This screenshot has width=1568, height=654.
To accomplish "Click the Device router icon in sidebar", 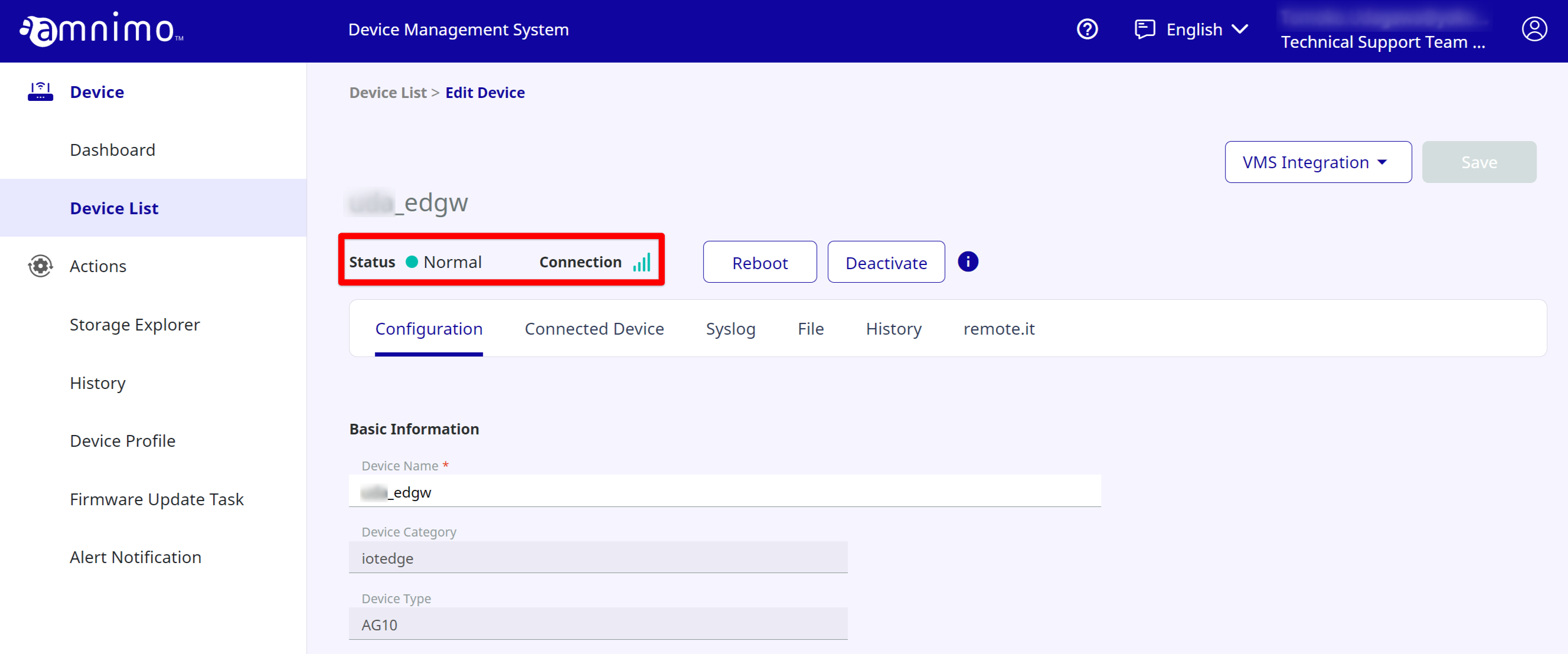I will point(40,92).
